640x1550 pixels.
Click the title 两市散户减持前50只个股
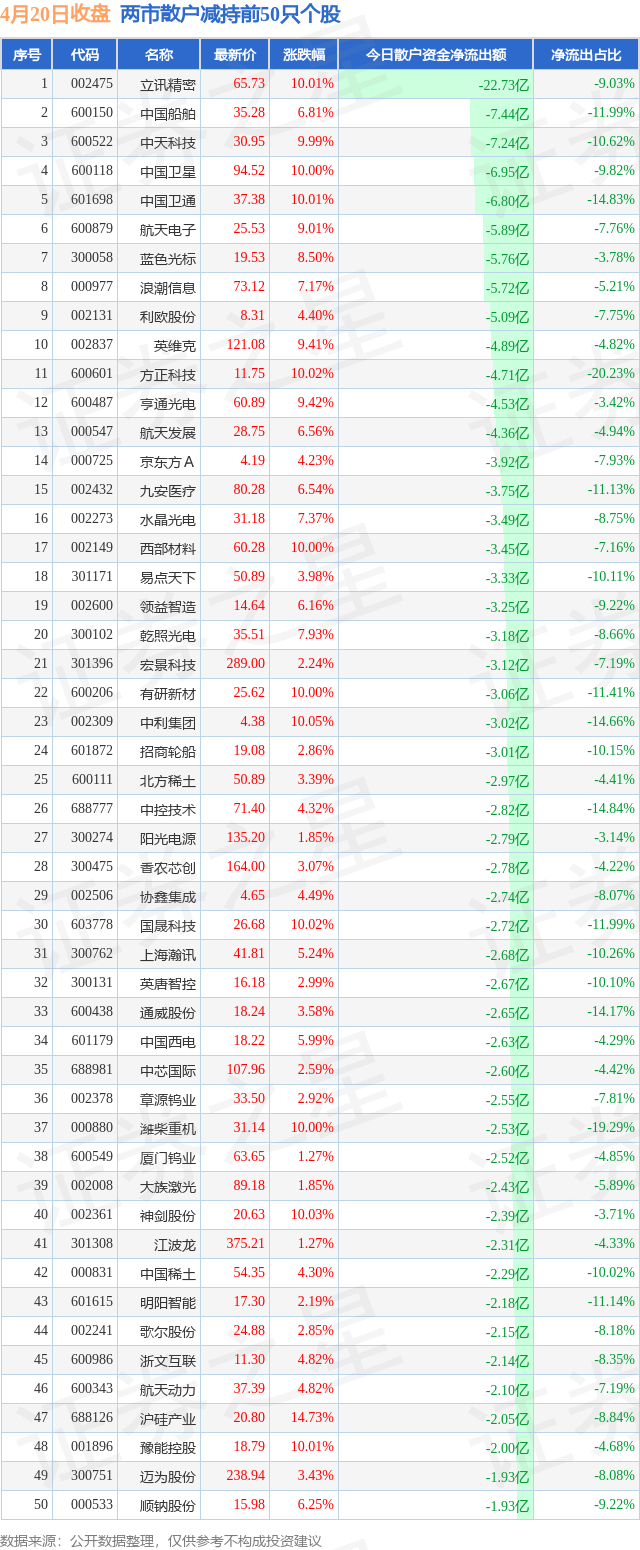point(230,15)
